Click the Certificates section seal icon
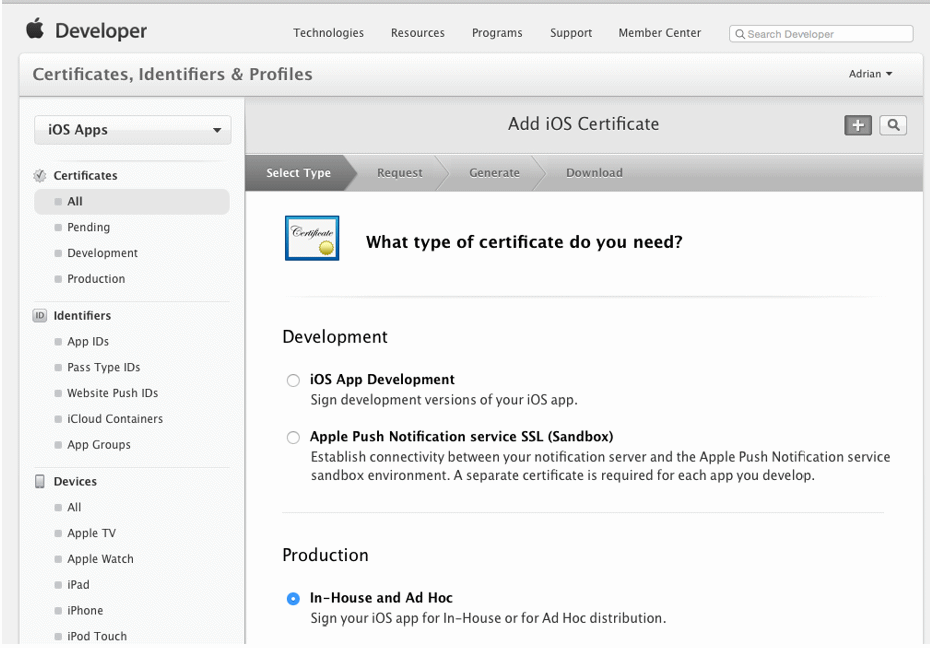 40,175
